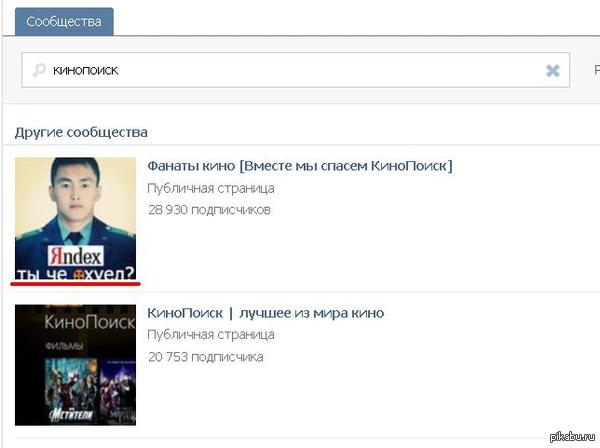Viewport: 600px width, 448px height.
Task: Click the 20 753 подписчика count
Action: tap(205, 356)
